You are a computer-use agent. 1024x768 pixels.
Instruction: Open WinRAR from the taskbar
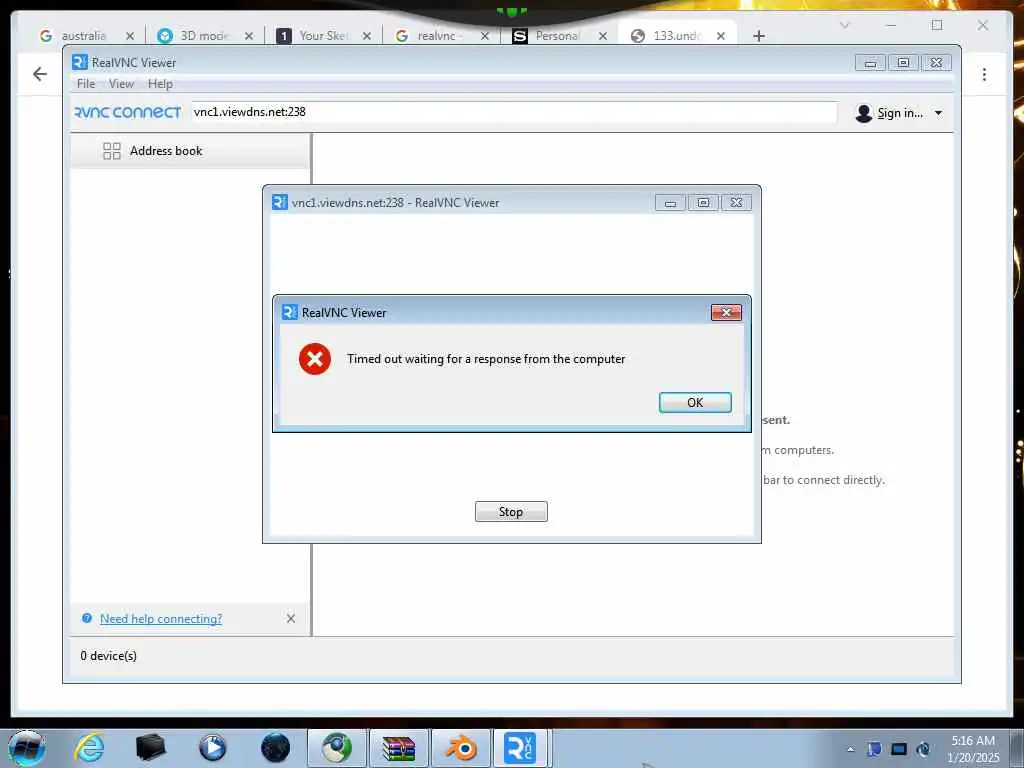pos(398,748)
